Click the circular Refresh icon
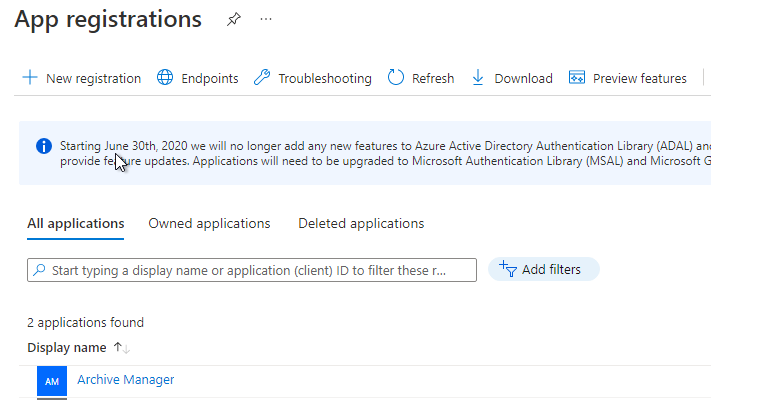 point(396,77)
